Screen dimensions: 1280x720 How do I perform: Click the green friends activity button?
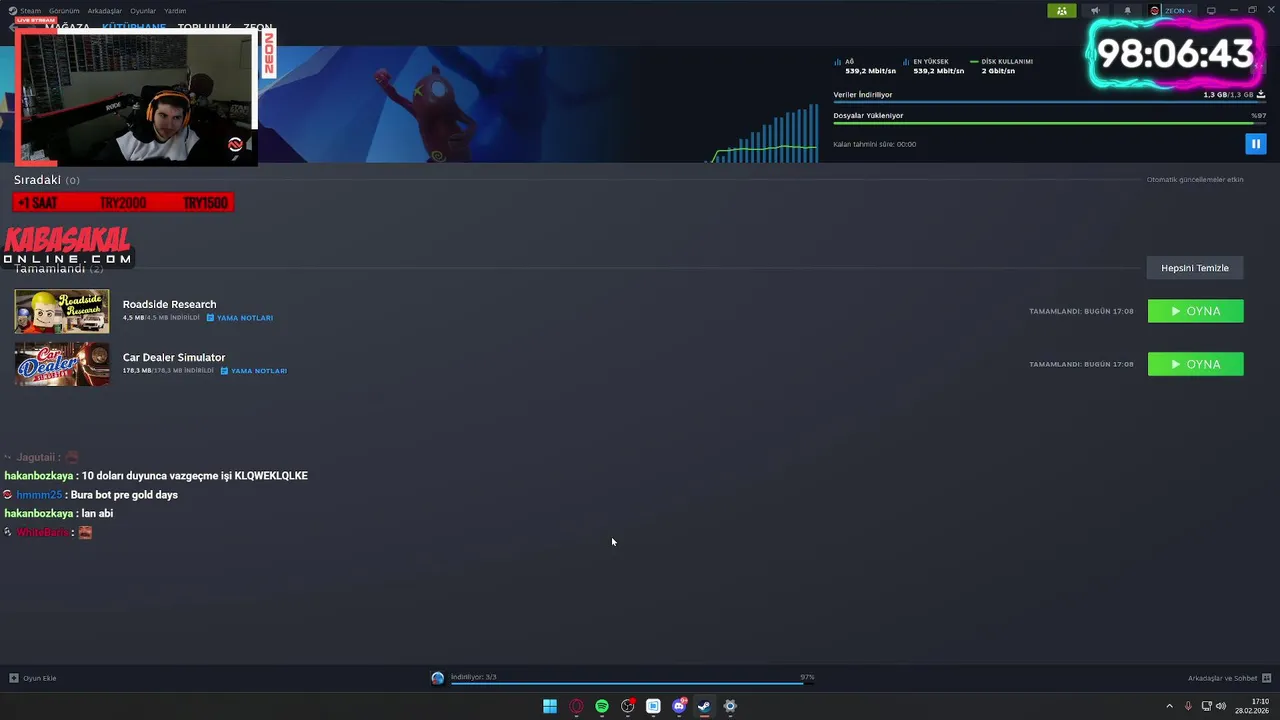coord(1061,11)
